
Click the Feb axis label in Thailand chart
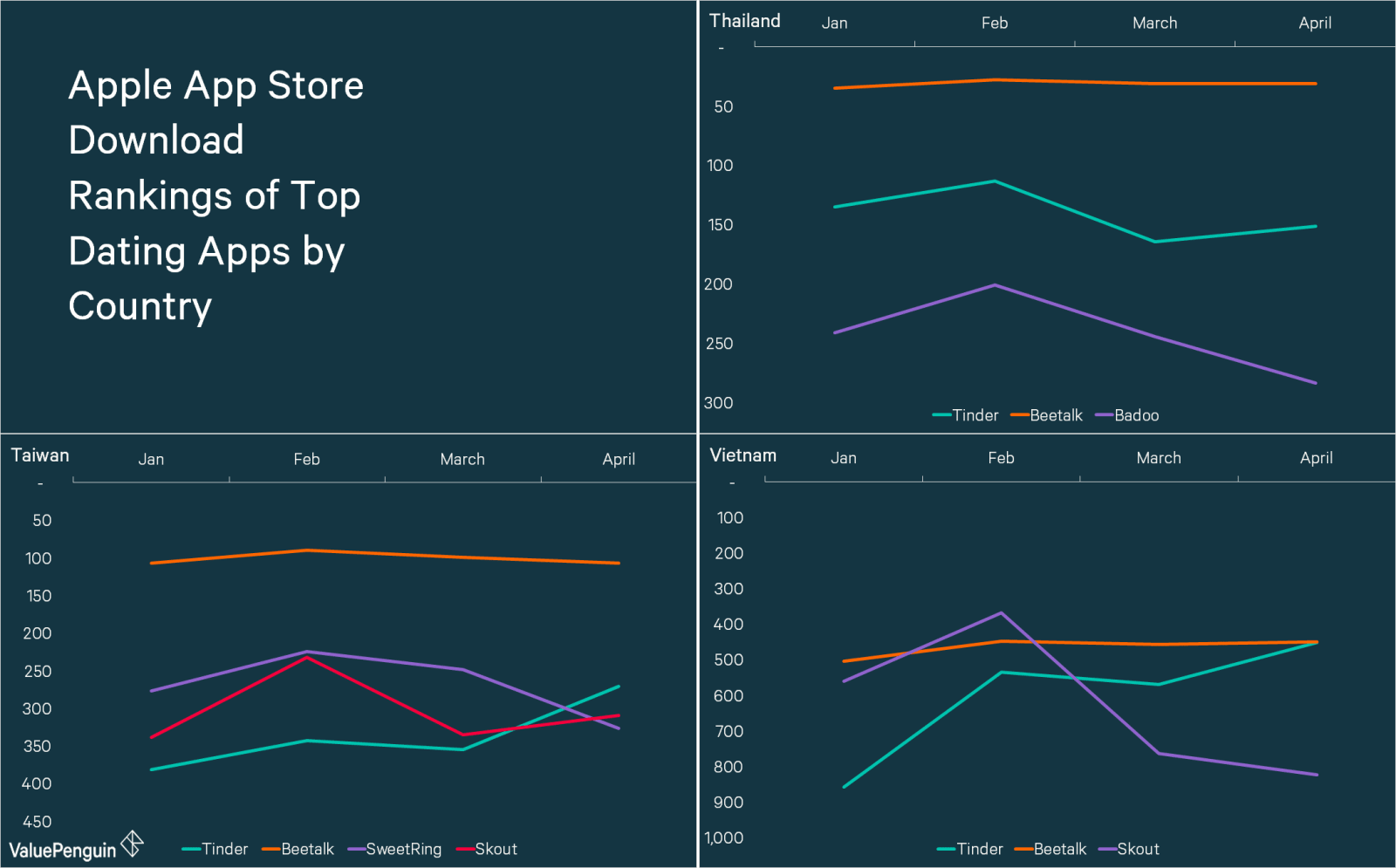(x=995, y=24)
